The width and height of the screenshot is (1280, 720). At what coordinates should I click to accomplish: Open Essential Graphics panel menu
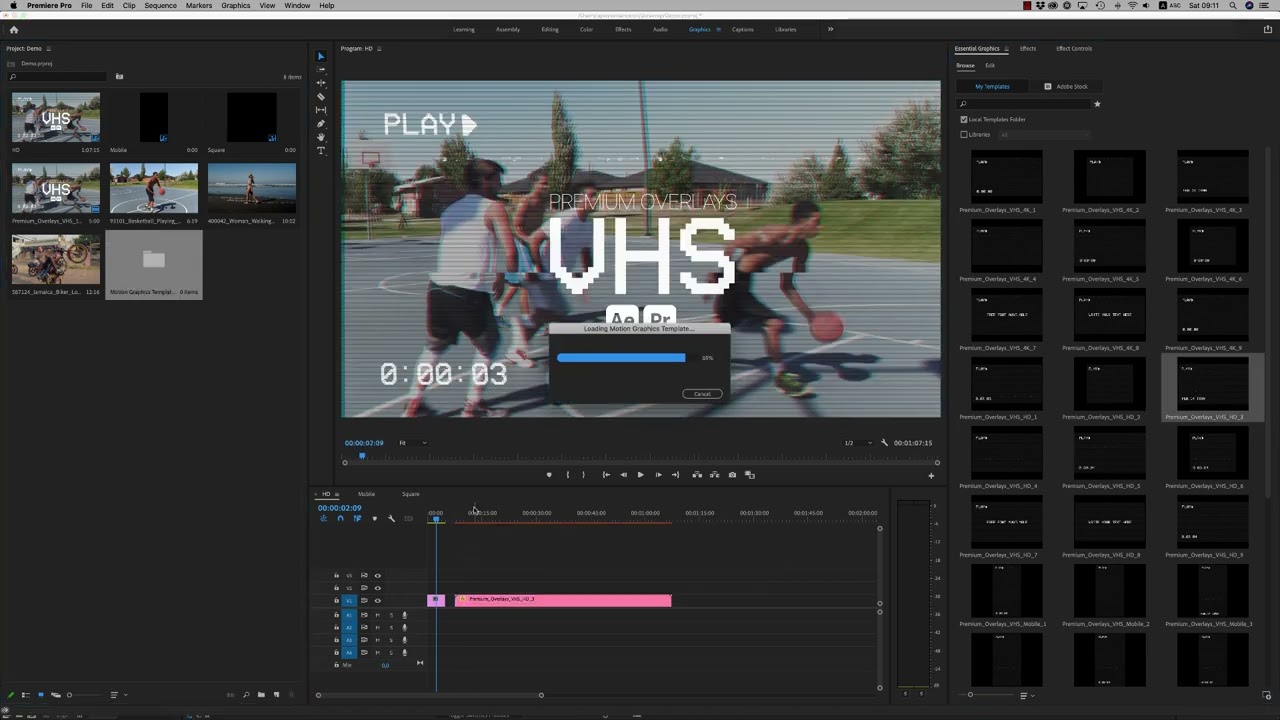click(x=1005, y=48)
